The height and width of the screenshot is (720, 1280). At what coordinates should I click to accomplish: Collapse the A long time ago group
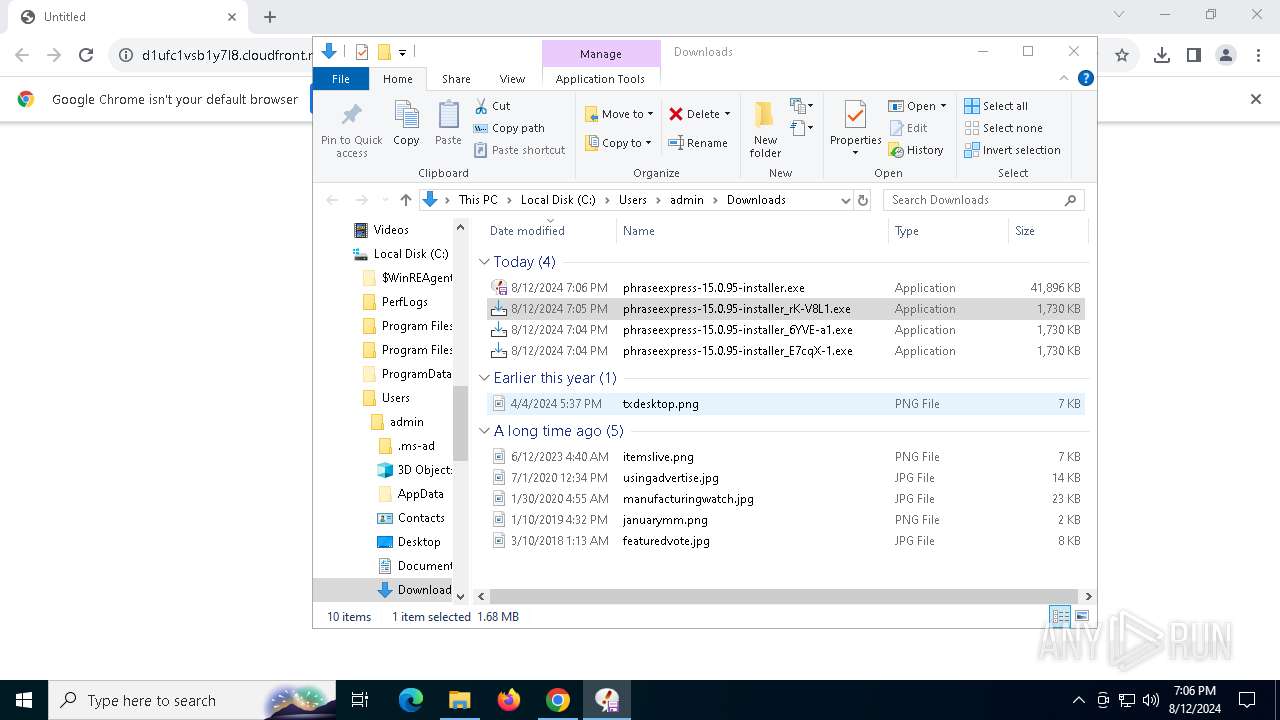[484, 431]
